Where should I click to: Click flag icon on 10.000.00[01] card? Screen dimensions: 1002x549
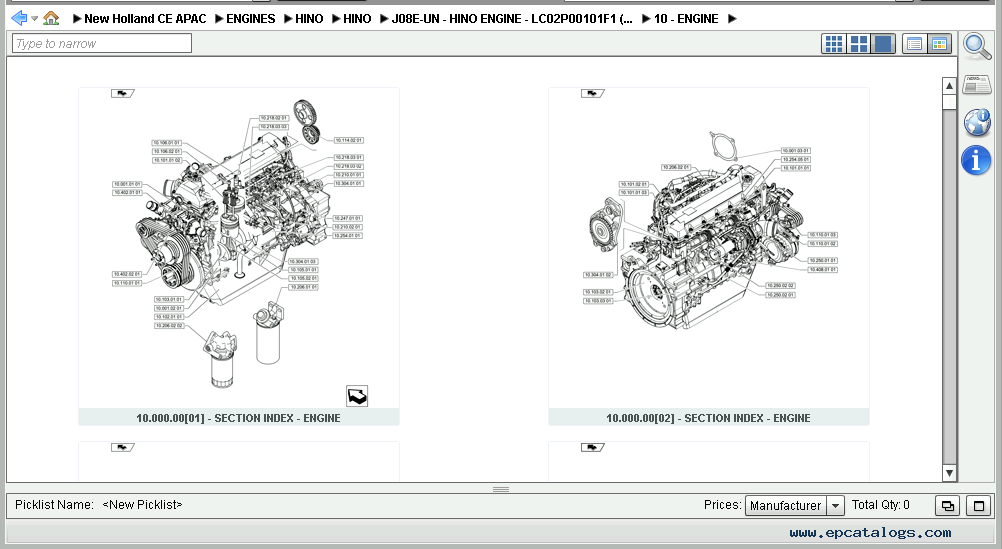click(123, 93)
